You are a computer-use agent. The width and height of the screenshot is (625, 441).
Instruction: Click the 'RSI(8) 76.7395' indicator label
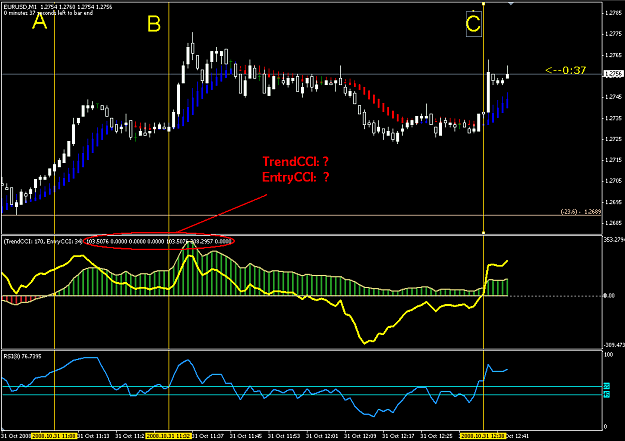pos(22,356)
